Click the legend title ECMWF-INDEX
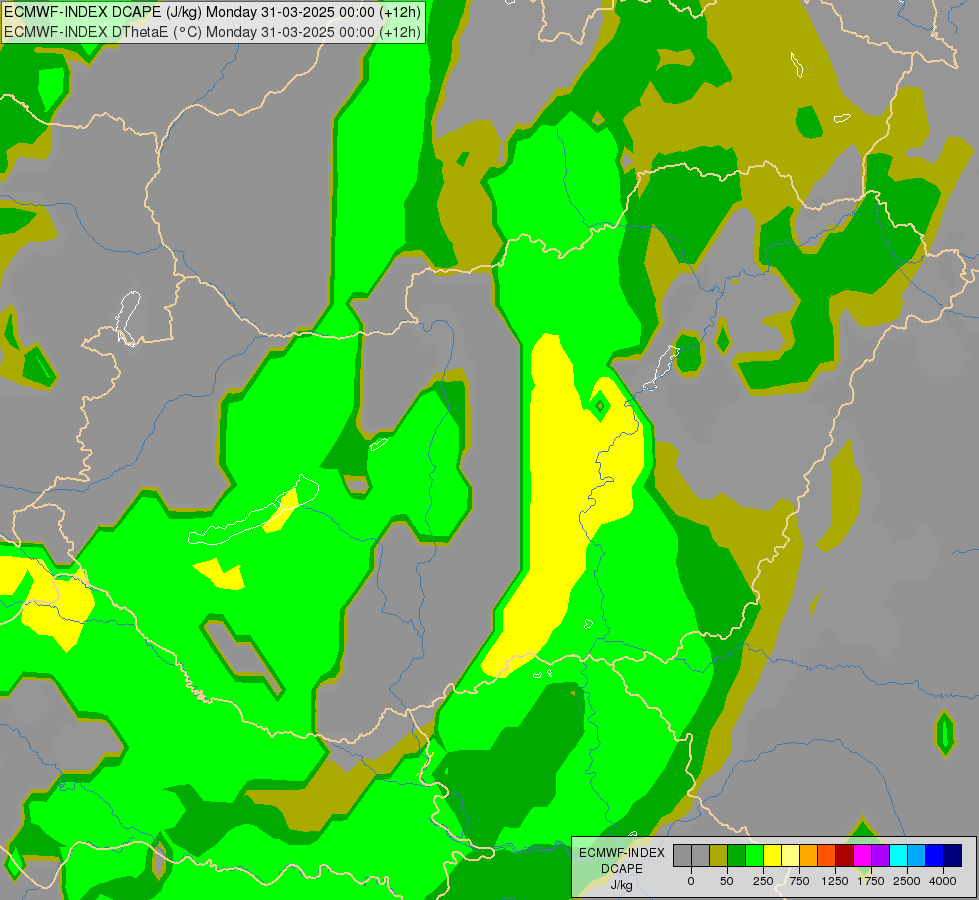The width and height of the screenshot is (979, 900). [622, 853]
